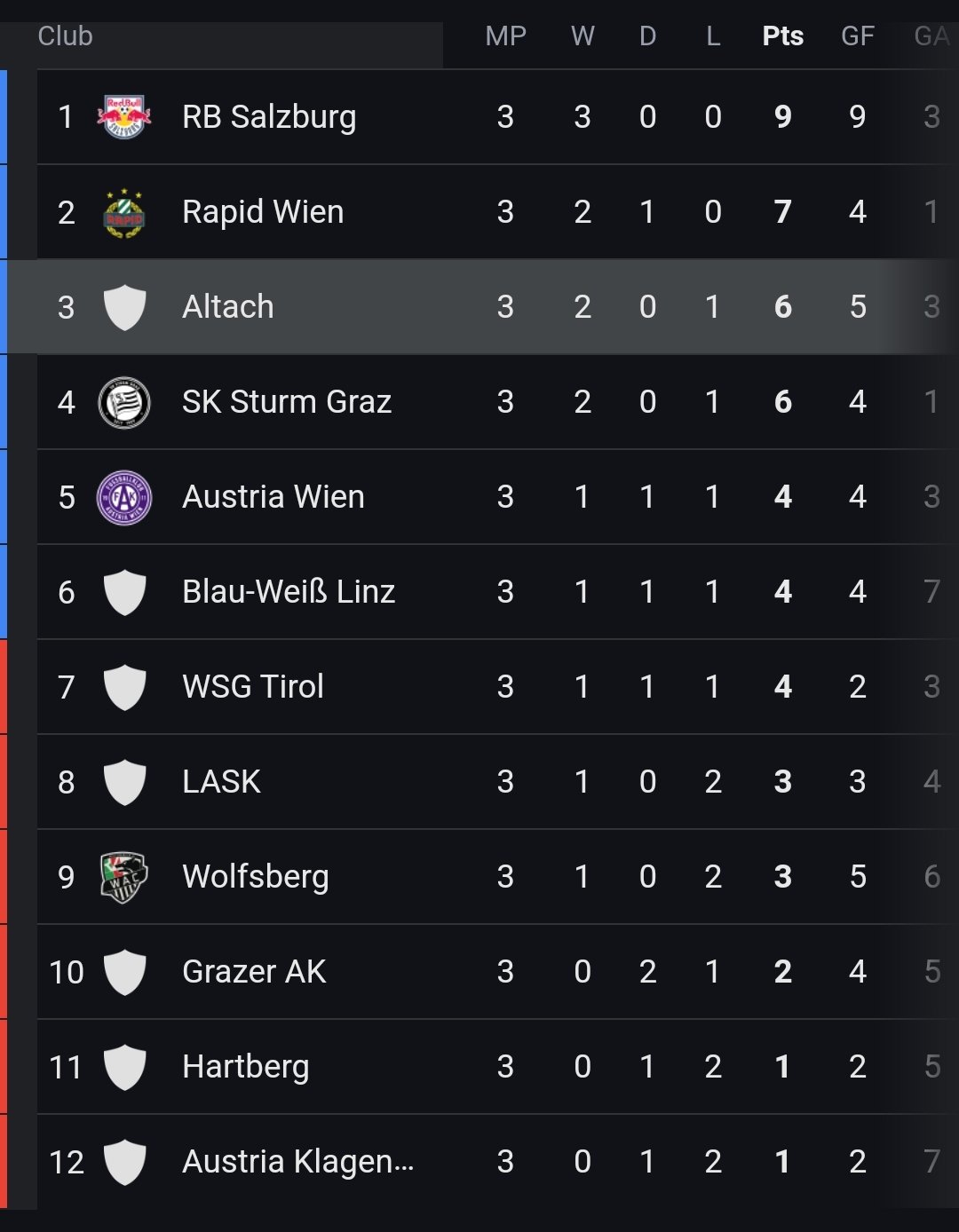Image resolution: width=959 pixels, height=1232 pixels.
Task: Click the Rapid Wien club logo
Action: 124,212
